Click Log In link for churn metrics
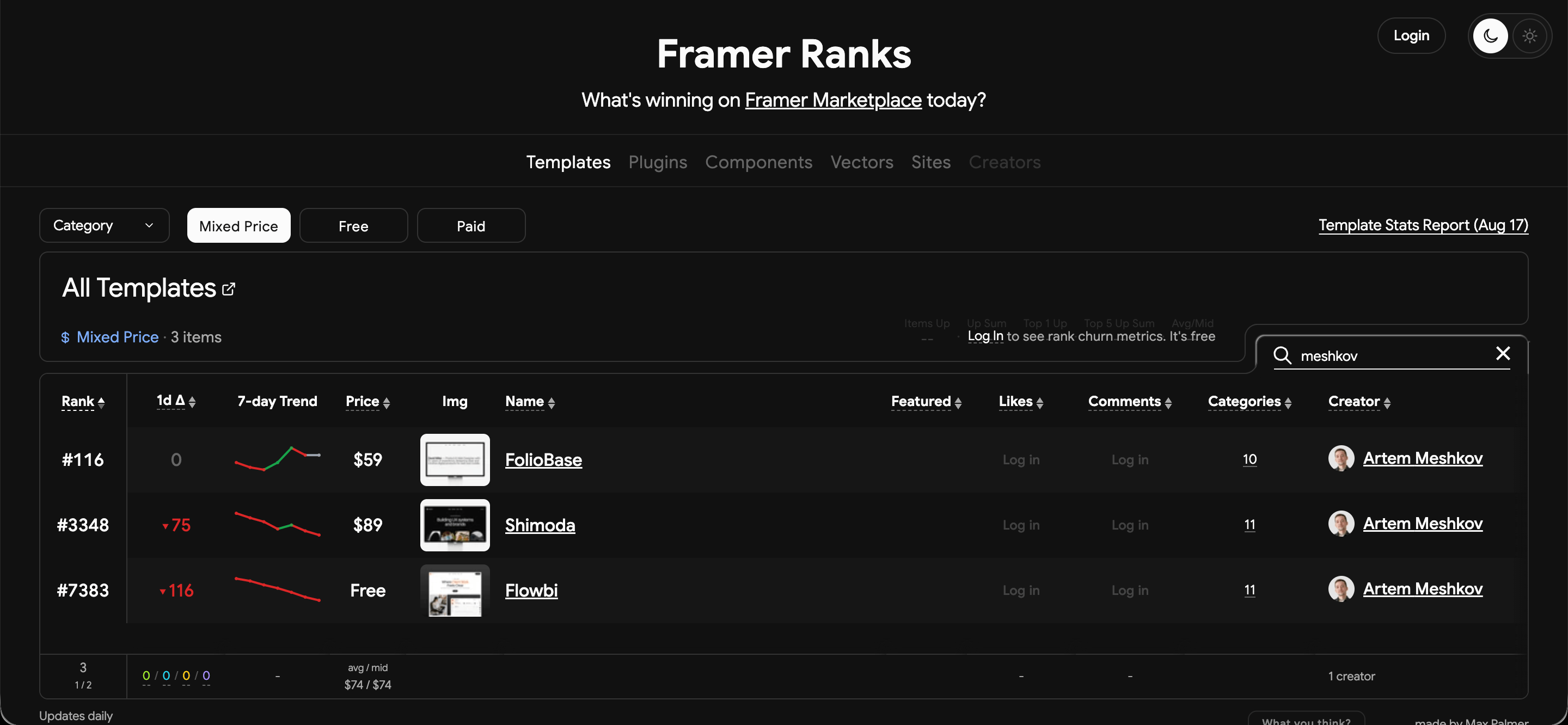 coord(985,336)
